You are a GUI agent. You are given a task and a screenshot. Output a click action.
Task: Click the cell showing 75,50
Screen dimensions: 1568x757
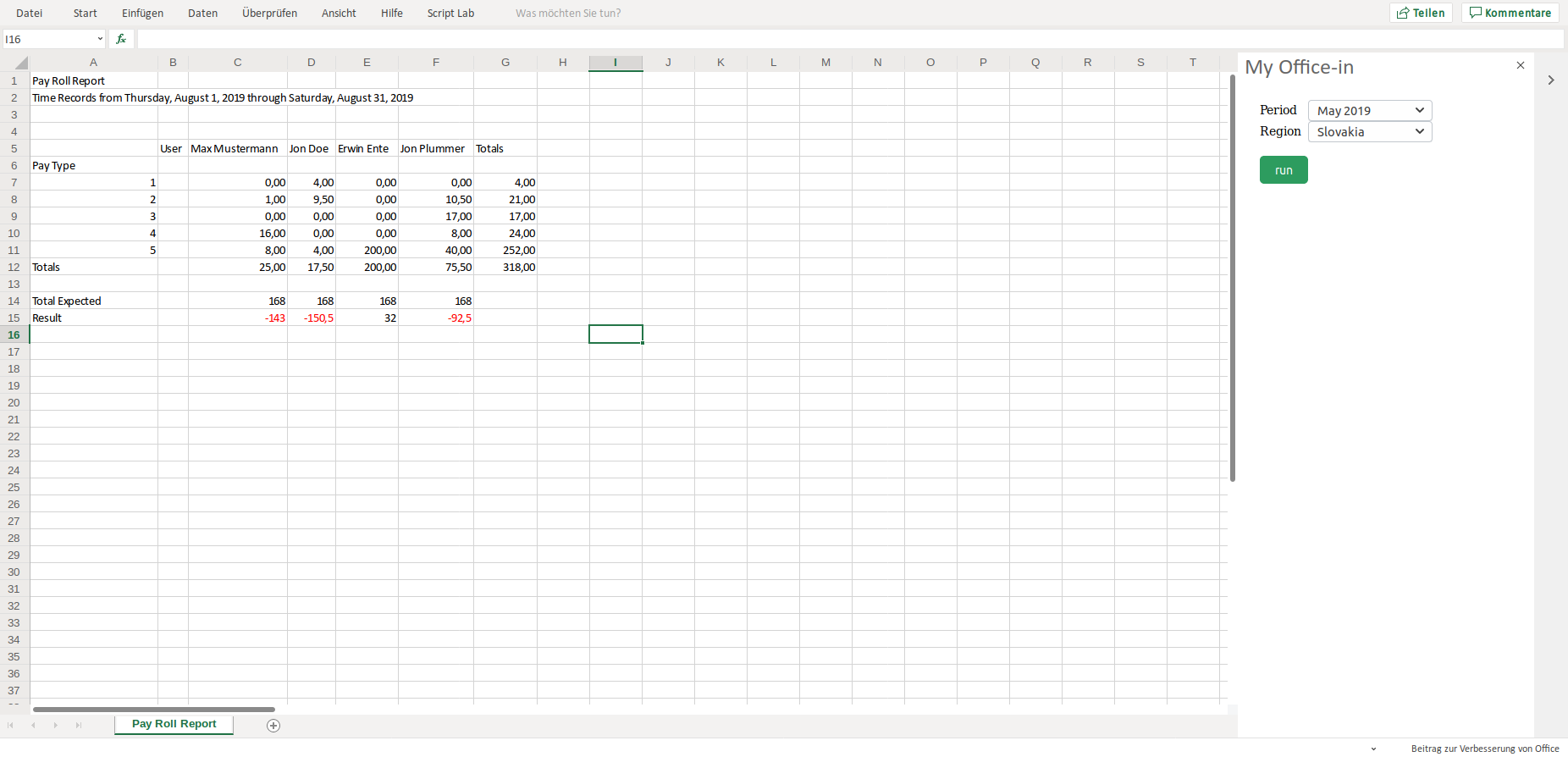436,267
